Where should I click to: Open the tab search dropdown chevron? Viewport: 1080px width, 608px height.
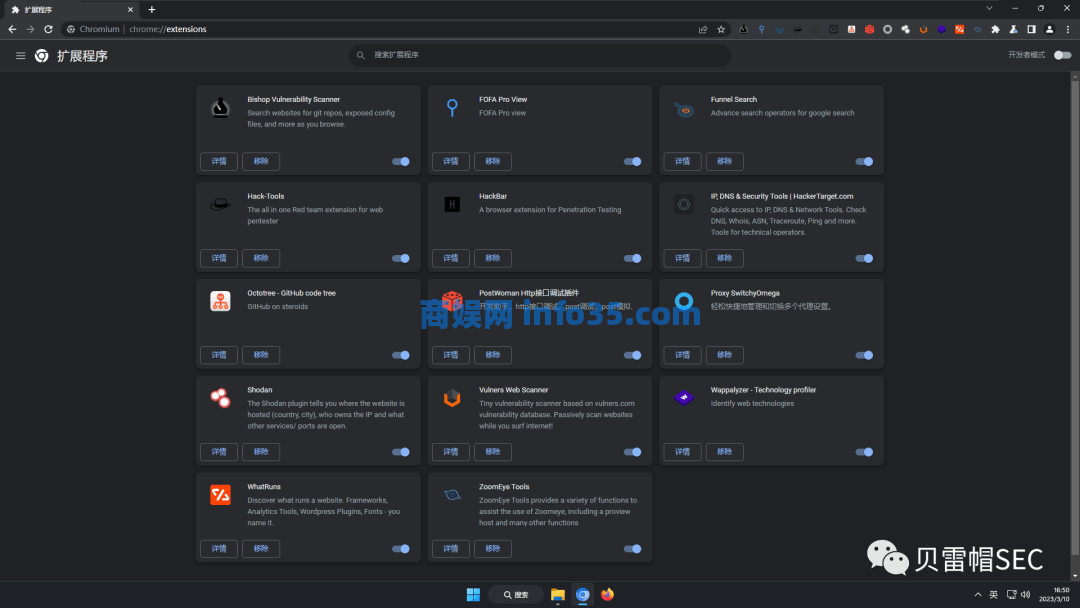pos(989,8)
